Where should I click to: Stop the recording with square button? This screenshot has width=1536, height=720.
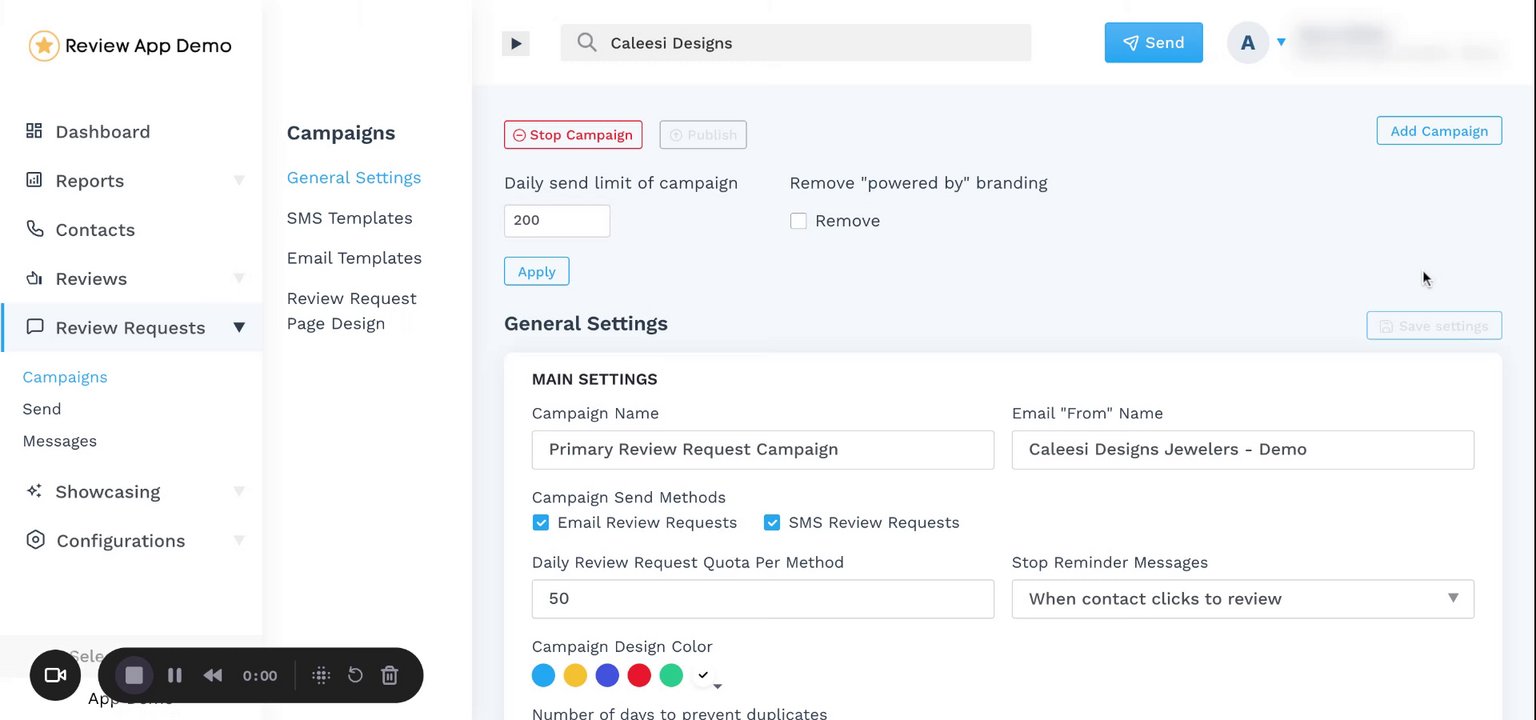[134, 676]
